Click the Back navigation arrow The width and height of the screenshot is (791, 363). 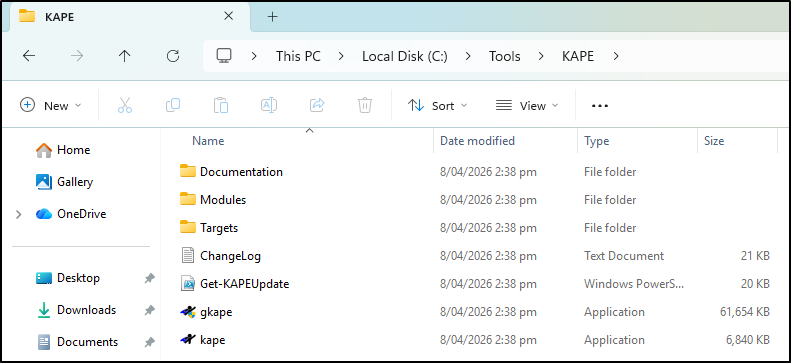29,56
